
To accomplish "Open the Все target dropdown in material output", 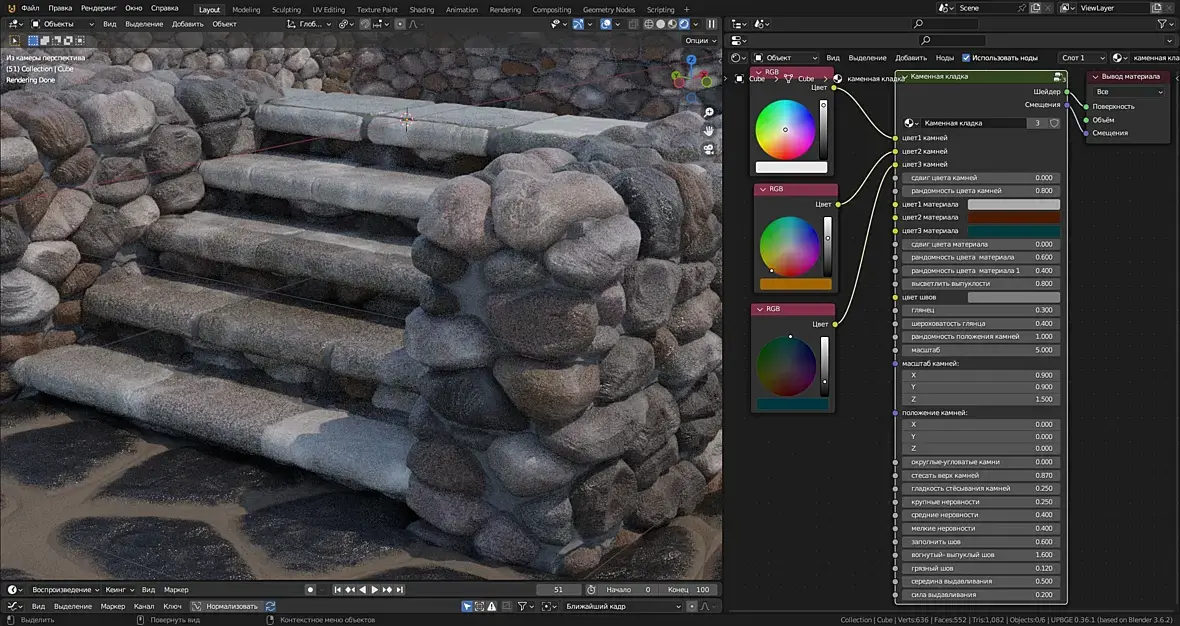I will 1130,92.
